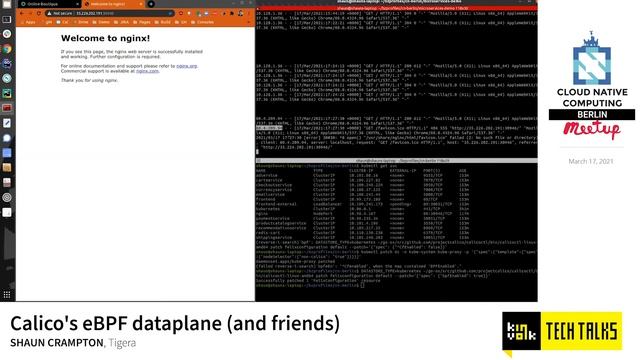Close the Online Boutique tab
Image resolution: width=640 pixels, height=360 pixels.
tap(78, 4)
